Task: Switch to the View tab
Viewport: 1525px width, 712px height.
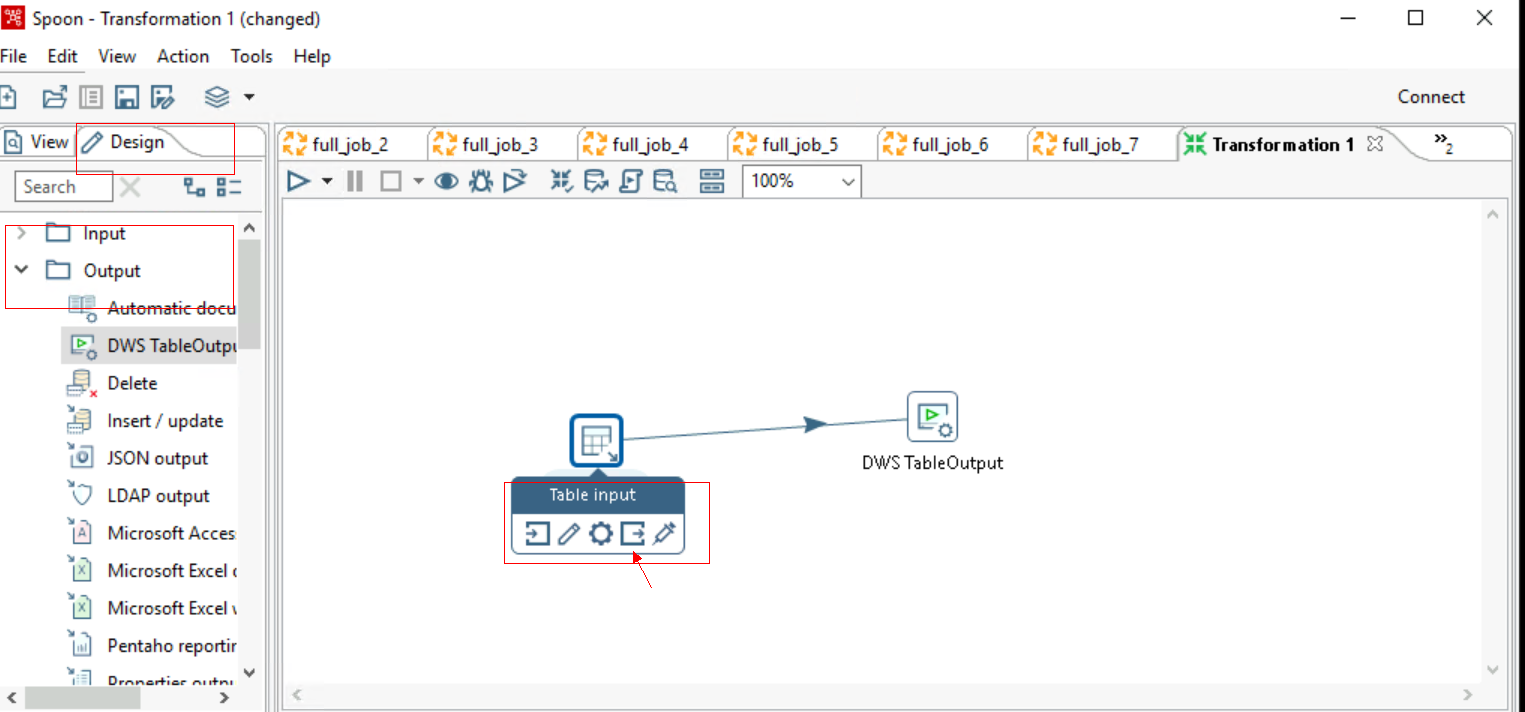Action: click(38, 142)
